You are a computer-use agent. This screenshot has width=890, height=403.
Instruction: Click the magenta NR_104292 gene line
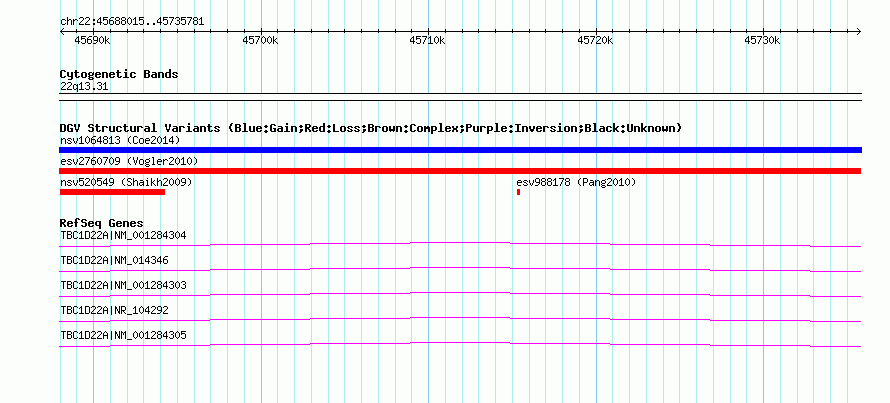(460, 319)
